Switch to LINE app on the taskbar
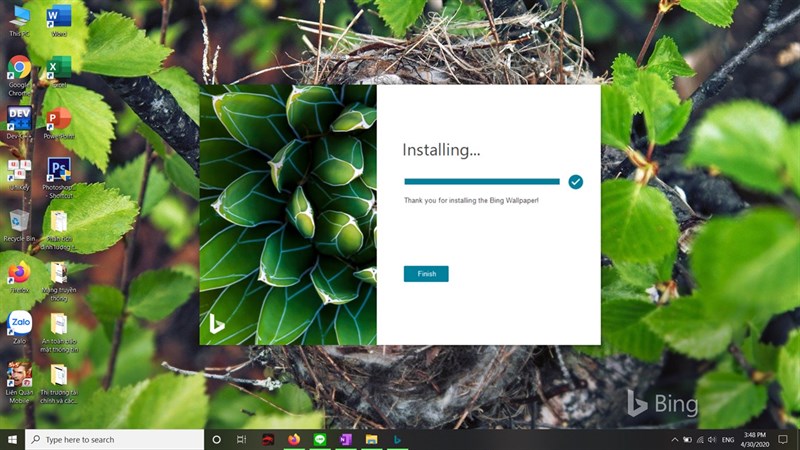The height and width of the screenshot is (450, 800). tap(320, 439)
